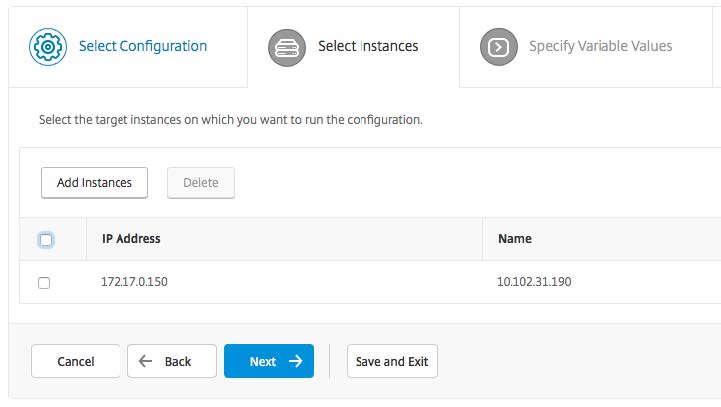Click the Add Instances button
The height and width of the screenshot is (407, 721).
[x=94, y=183]
